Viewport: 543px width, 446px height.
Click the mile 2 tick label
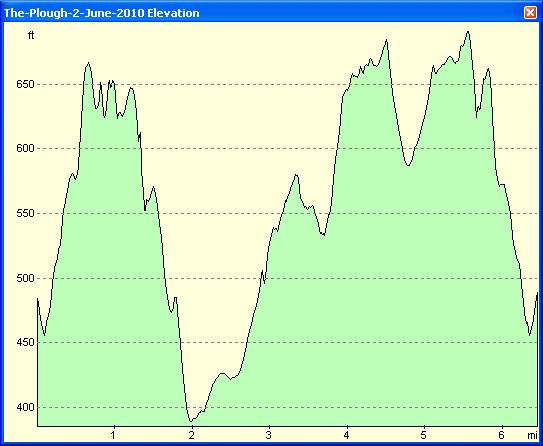192,435
